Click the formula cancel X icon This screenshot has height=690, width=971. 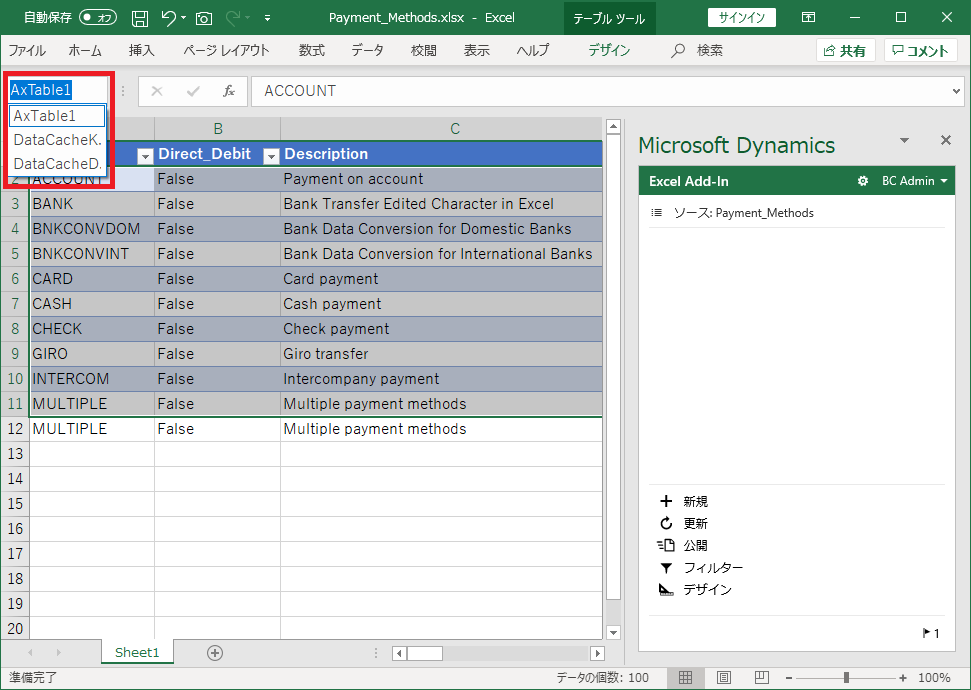click(x=157, y=92)
